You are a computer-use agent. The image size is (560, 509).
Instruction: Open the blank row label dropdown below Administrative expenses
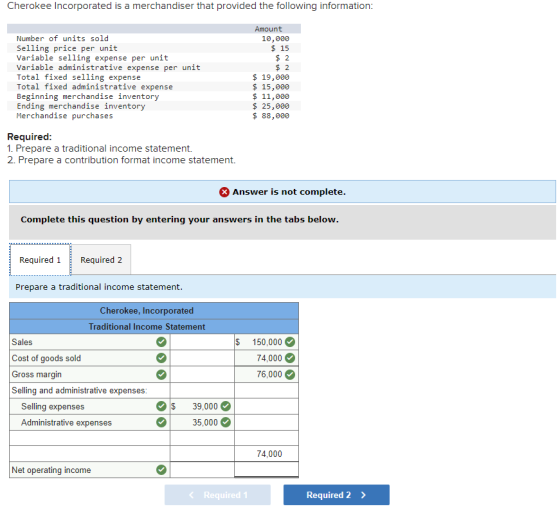[x=90, y=438]
